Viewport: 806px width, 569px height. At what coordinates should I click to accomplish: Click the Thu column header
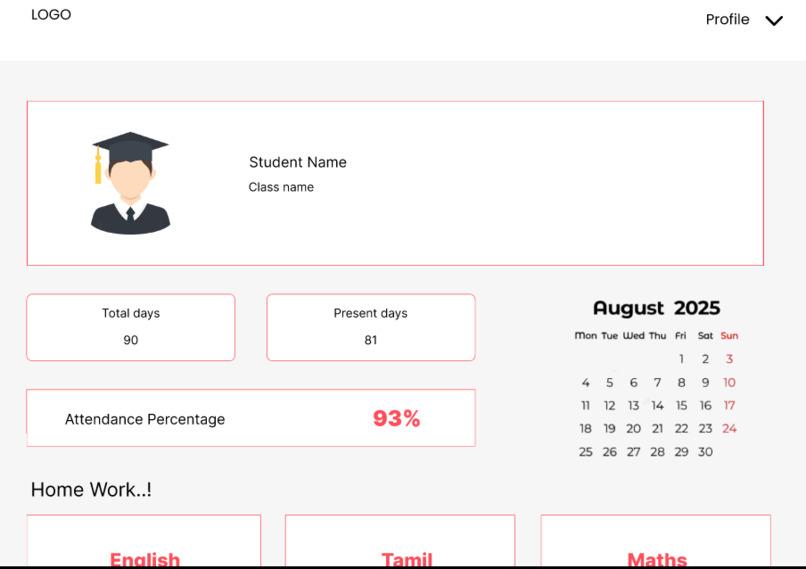click(657, 336)
